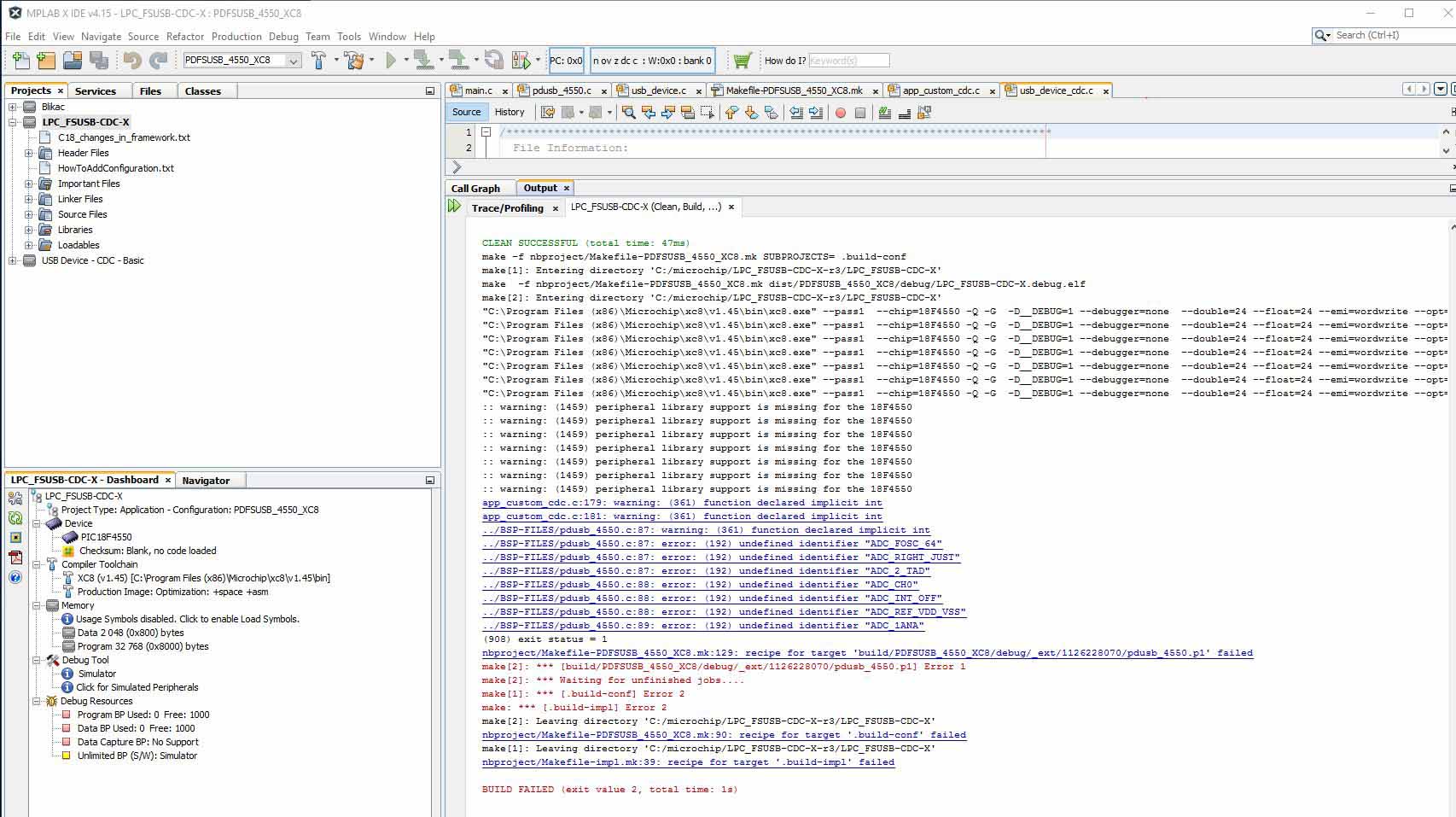Collapse the Compiler Toolchain node

click(x=38, y=564)
